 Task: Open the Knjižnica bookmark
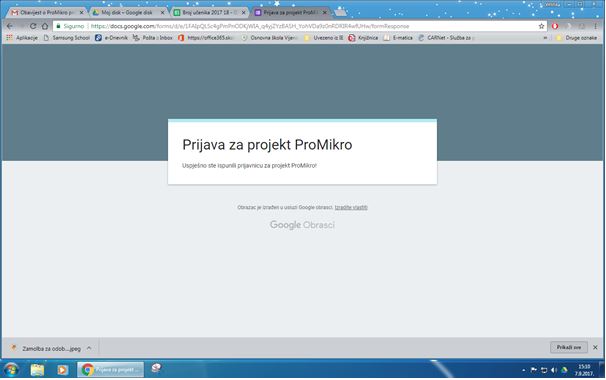coord(363,38)
